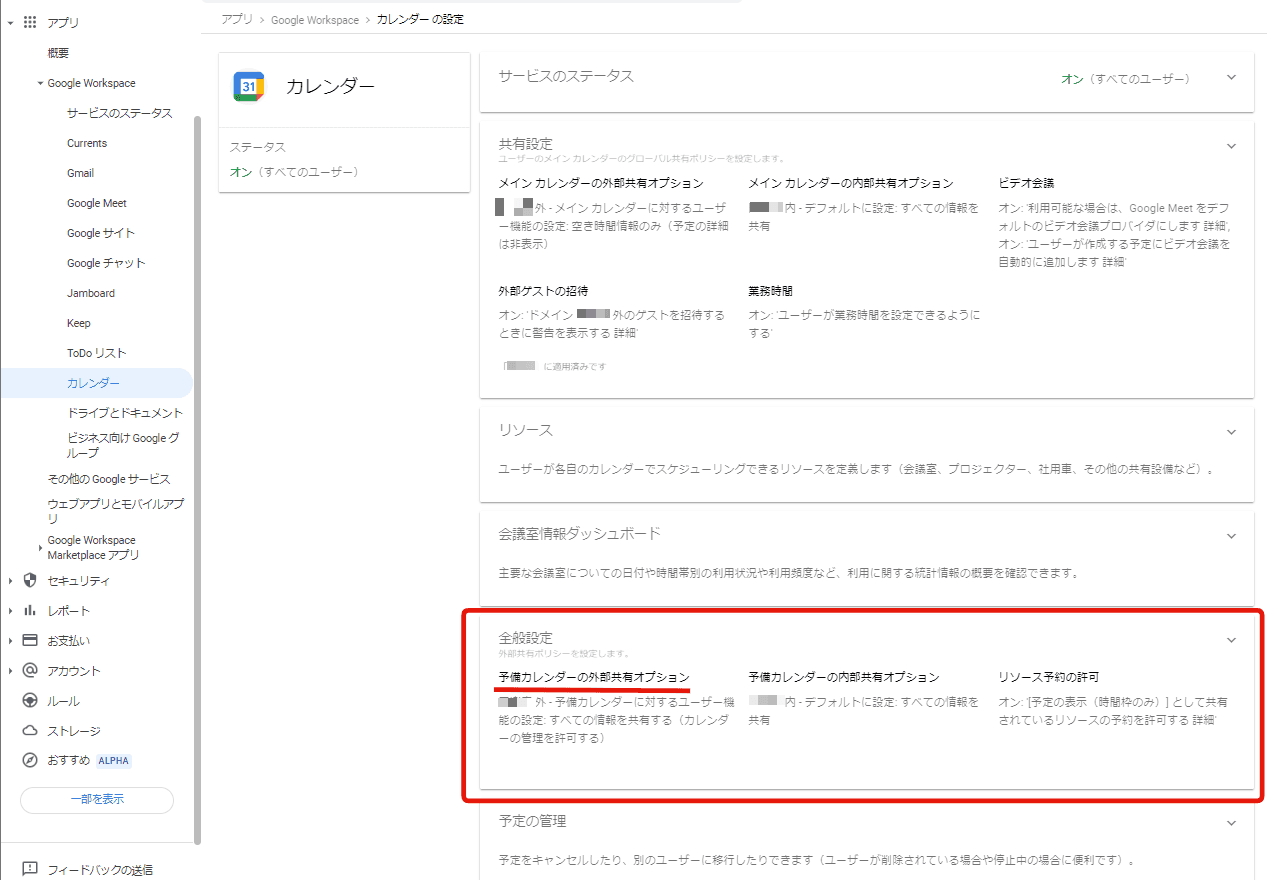Expand the お支払い section arrow
The width and height of the screenshot is (1267, 880).
click(x=10, y=641)
